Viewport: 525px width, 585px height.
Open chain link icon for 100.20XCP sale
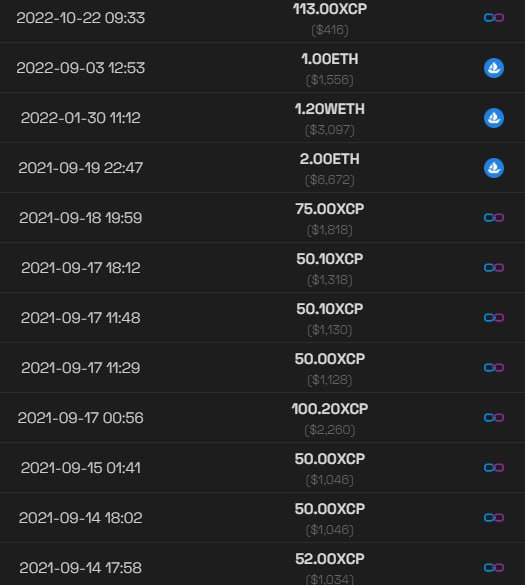[494, 417]
